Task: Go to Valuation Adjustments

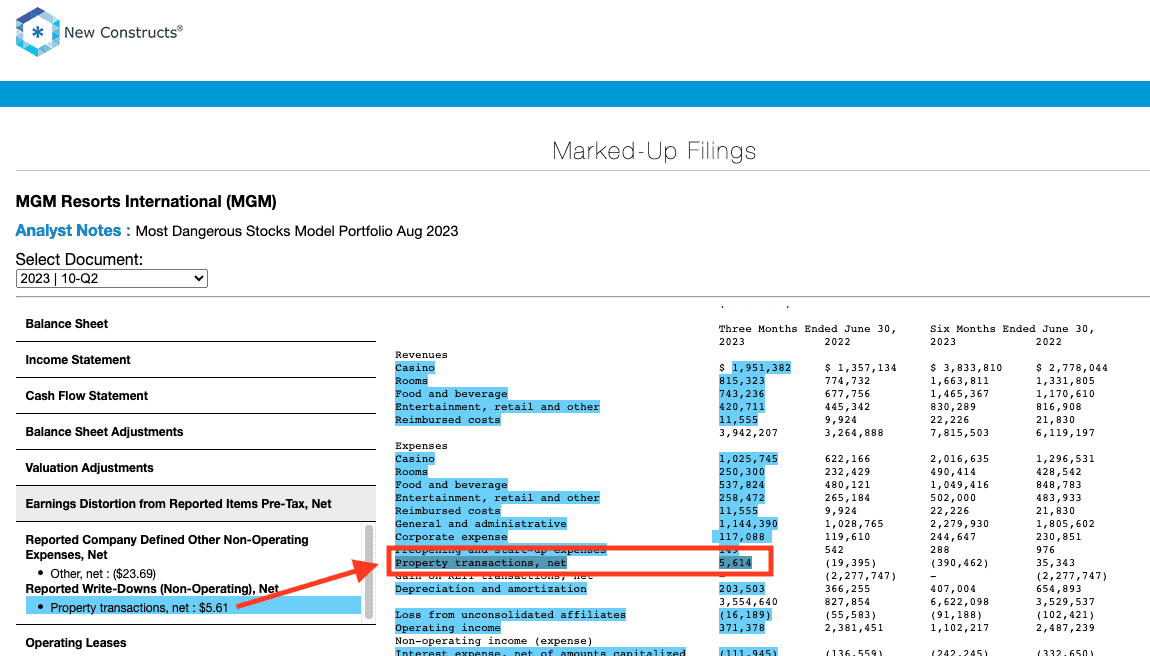Action: (x=89, y=467)
